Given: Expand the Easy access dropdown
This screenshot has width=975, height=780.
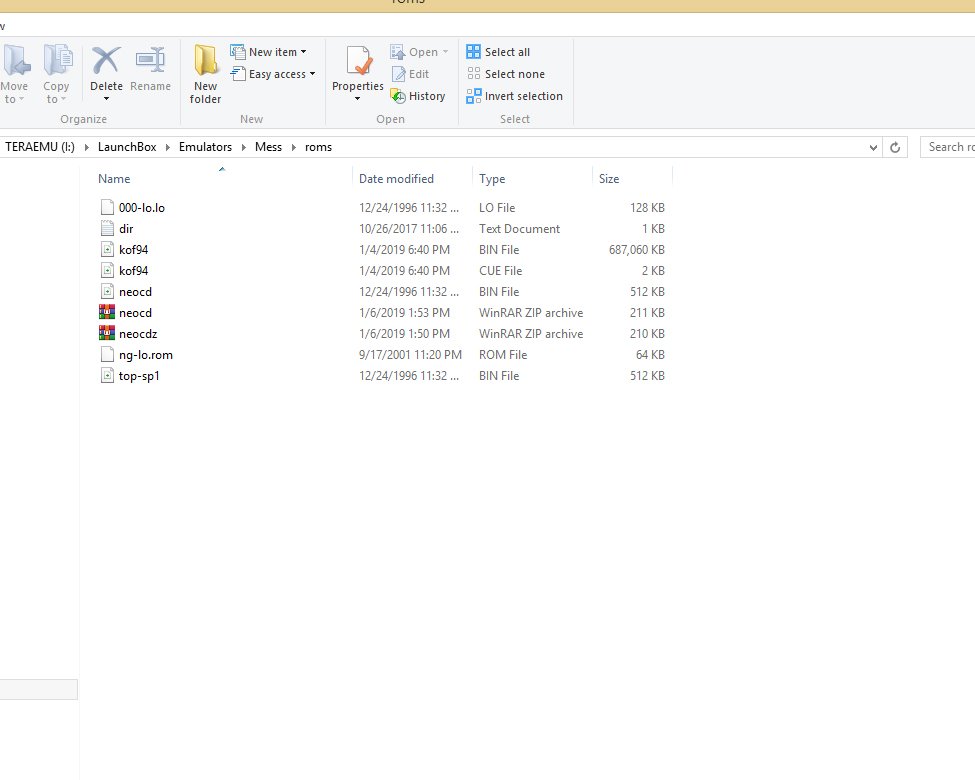Looking at the screenshot, I should [275, 74].
